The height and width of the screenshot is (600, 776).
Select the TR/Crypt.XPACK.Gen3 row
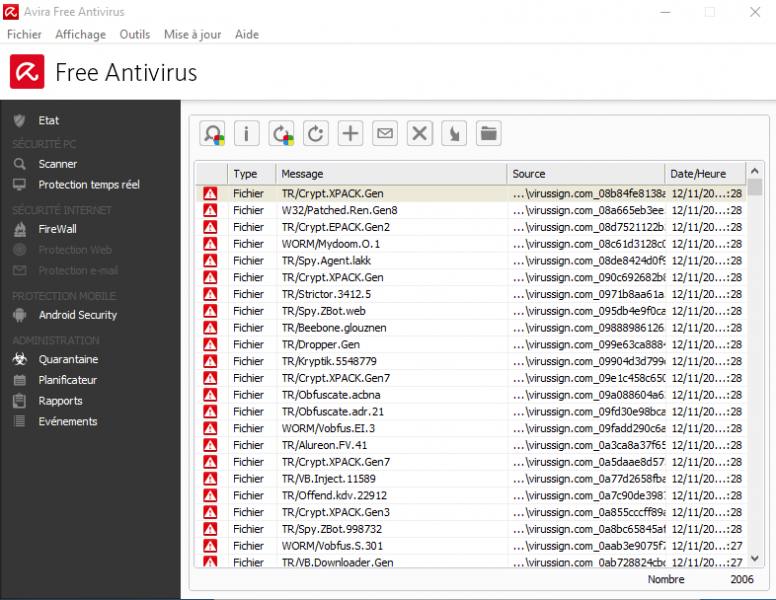coord(471,512)
